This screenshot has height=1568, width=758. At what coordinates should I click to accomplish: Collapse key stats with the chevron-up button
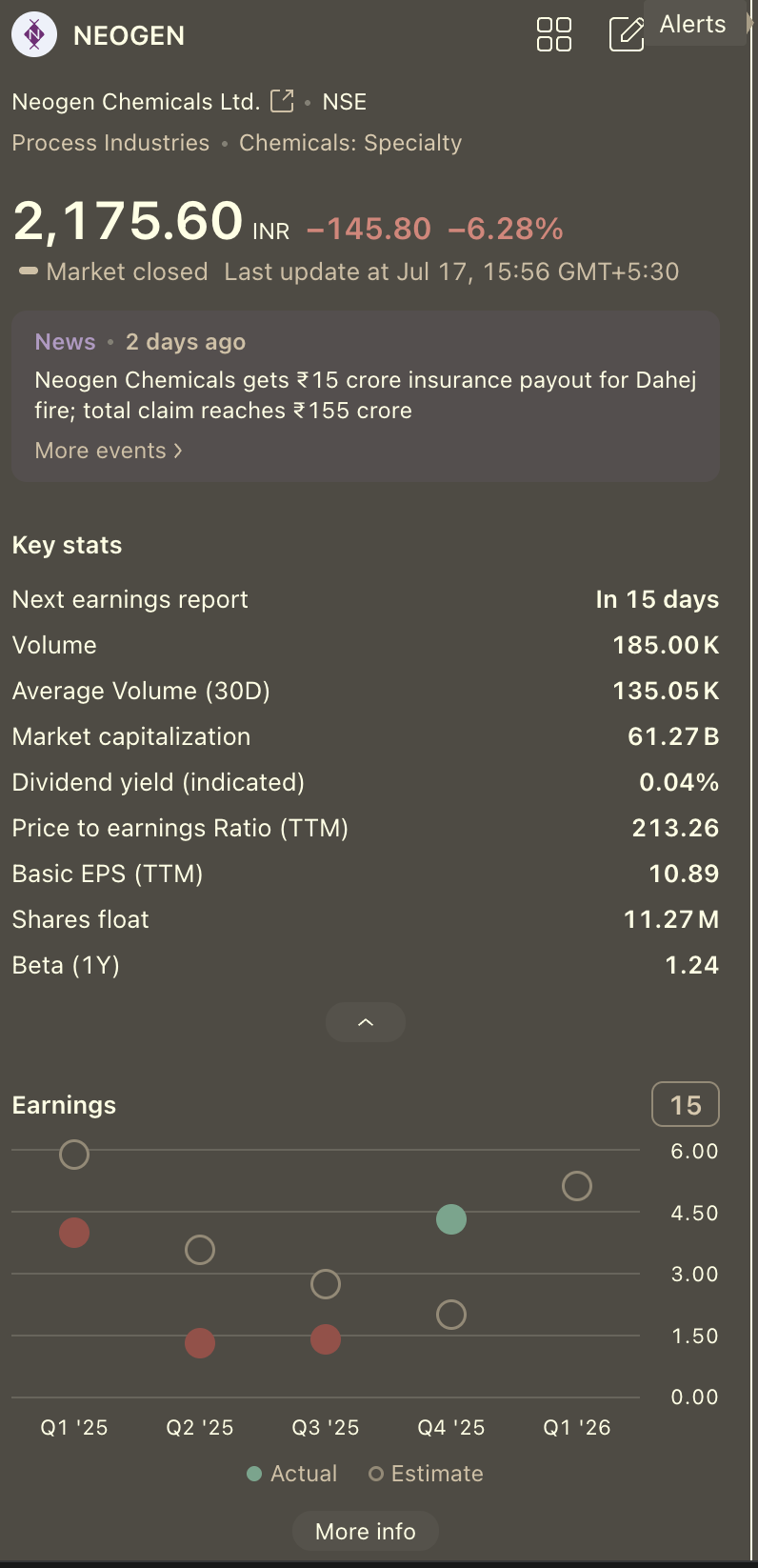pyautogui.click(x=366, y=1022)
